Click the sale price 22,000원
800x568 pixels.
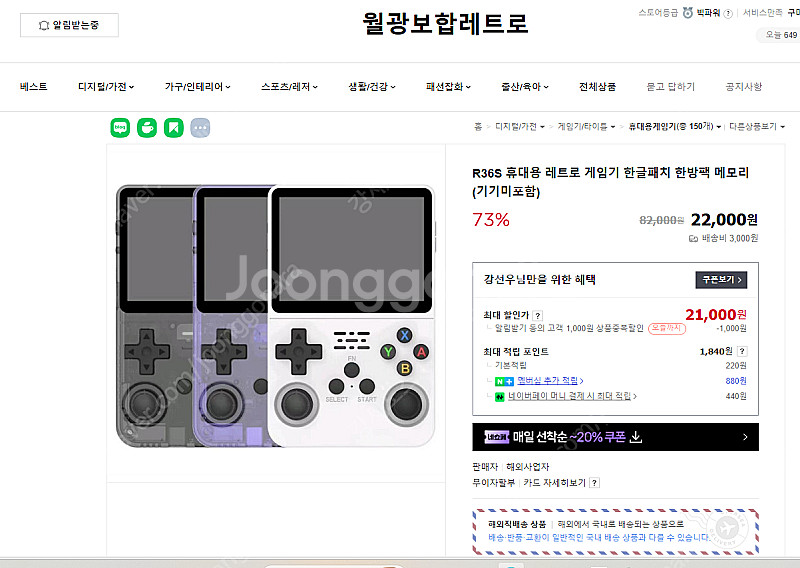coord(724,220)
